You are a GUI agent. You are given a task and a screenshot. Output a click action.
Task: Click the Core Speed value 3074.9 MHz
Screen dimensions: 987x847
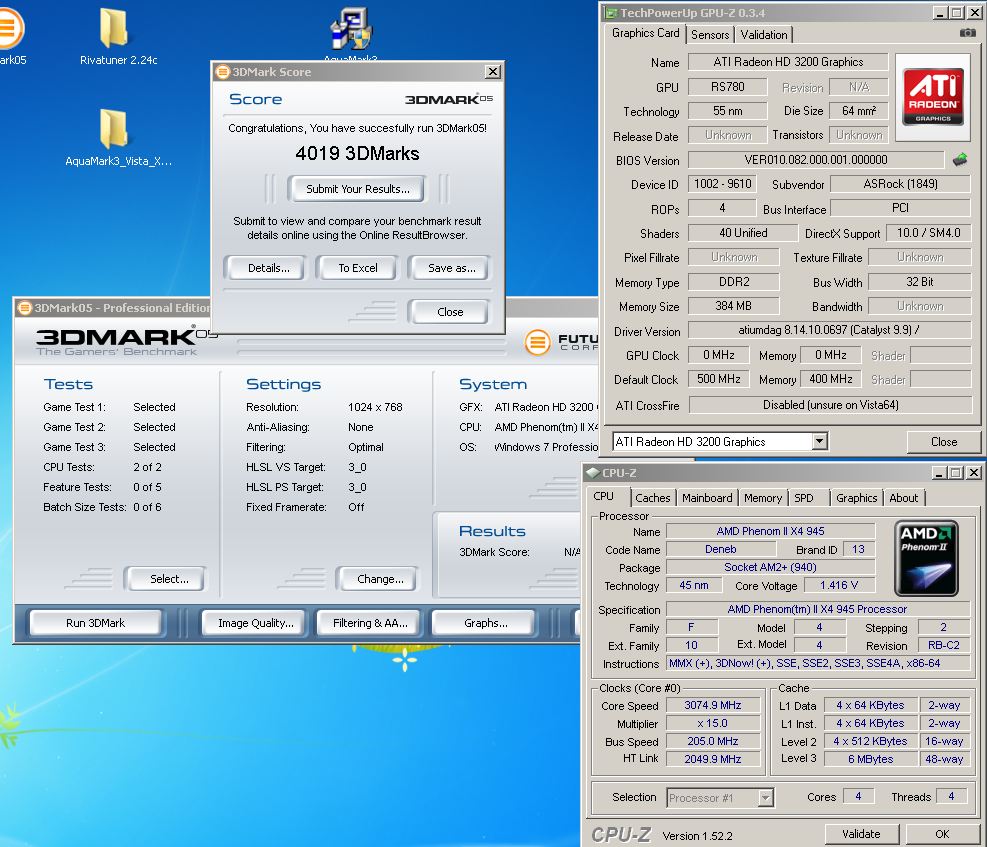coord(713,705)
